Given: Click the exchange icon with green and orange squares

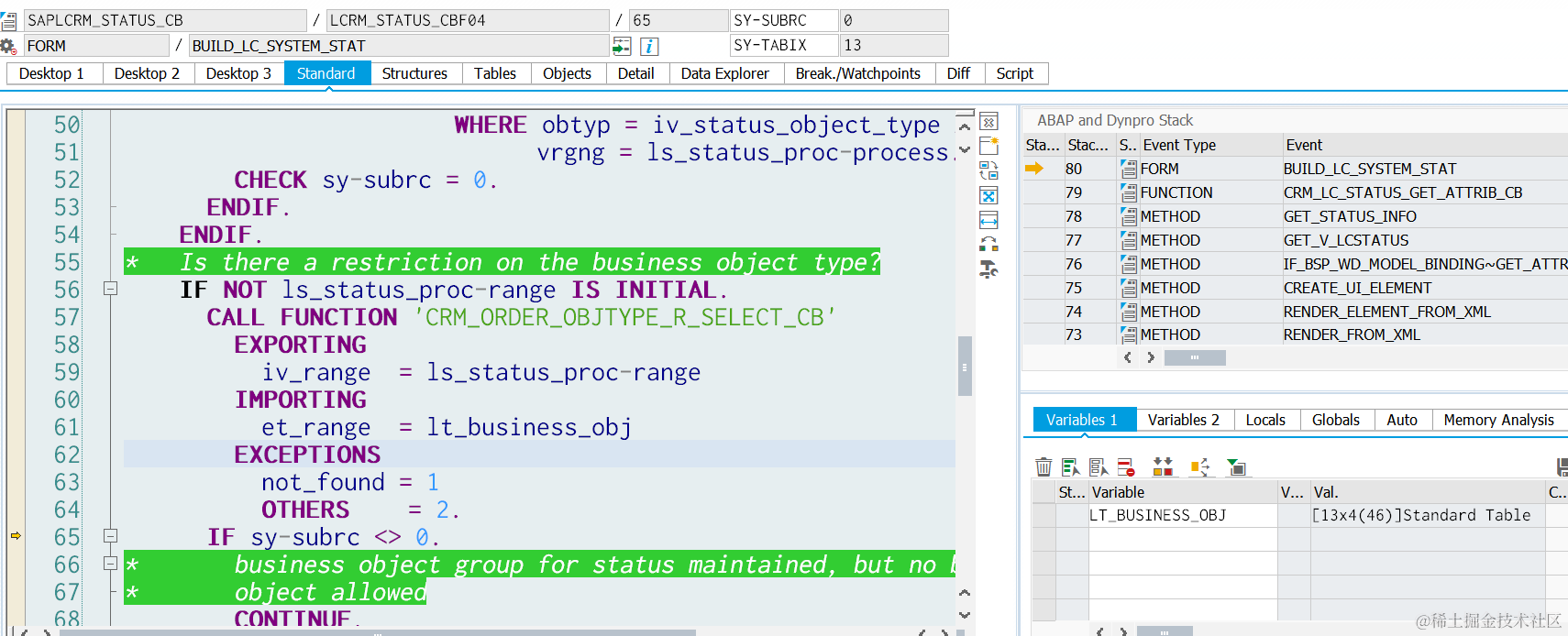Looking at the screenshot, I should tap(988, 244).
